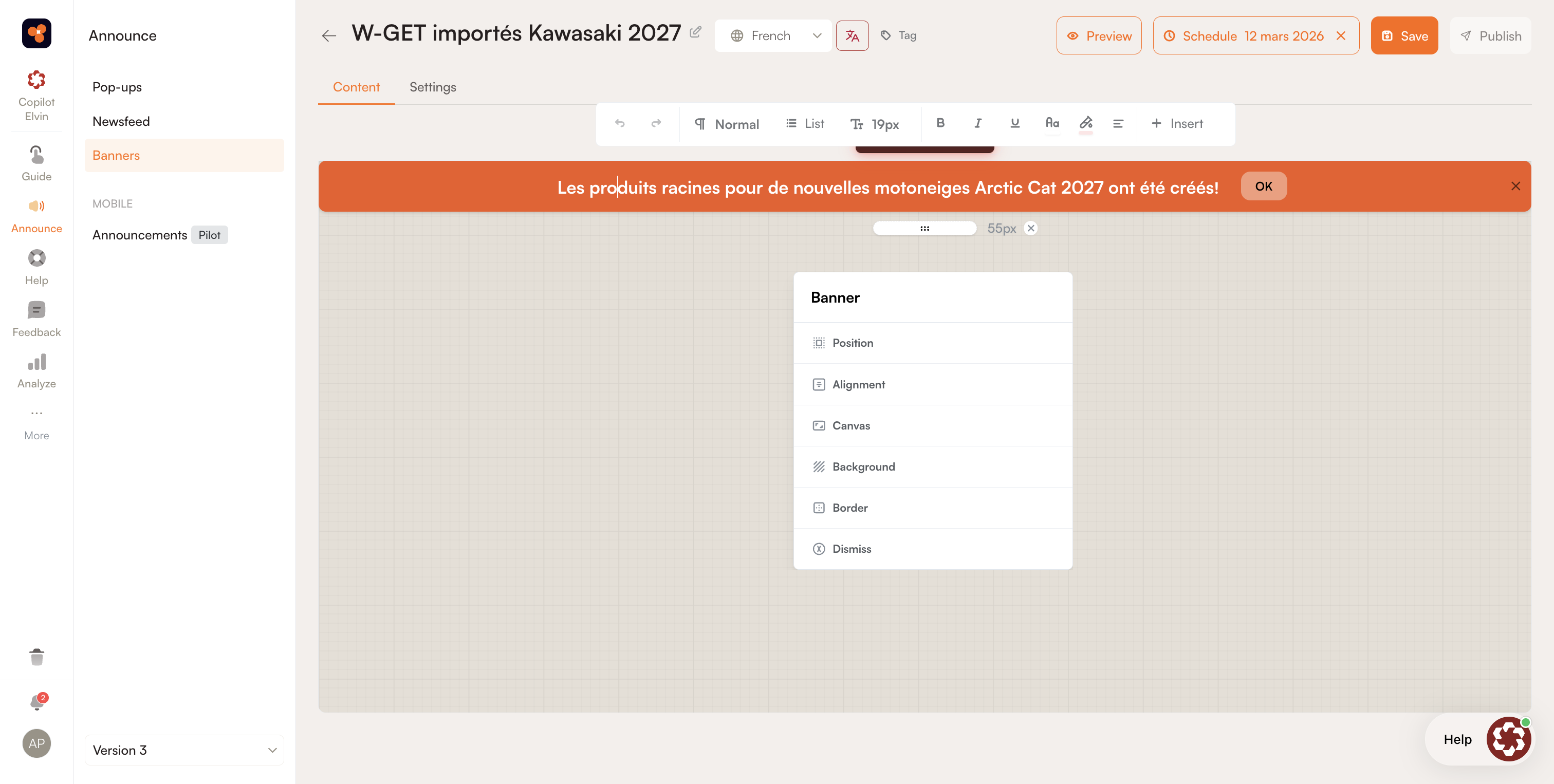Screen dimensions: 1554x784
Task: Open the text color picker
Action: click(1052, 124)
